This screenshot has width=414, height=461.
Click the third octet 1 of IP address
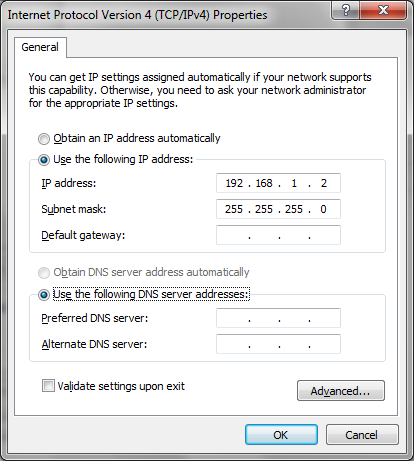(294, 183)
